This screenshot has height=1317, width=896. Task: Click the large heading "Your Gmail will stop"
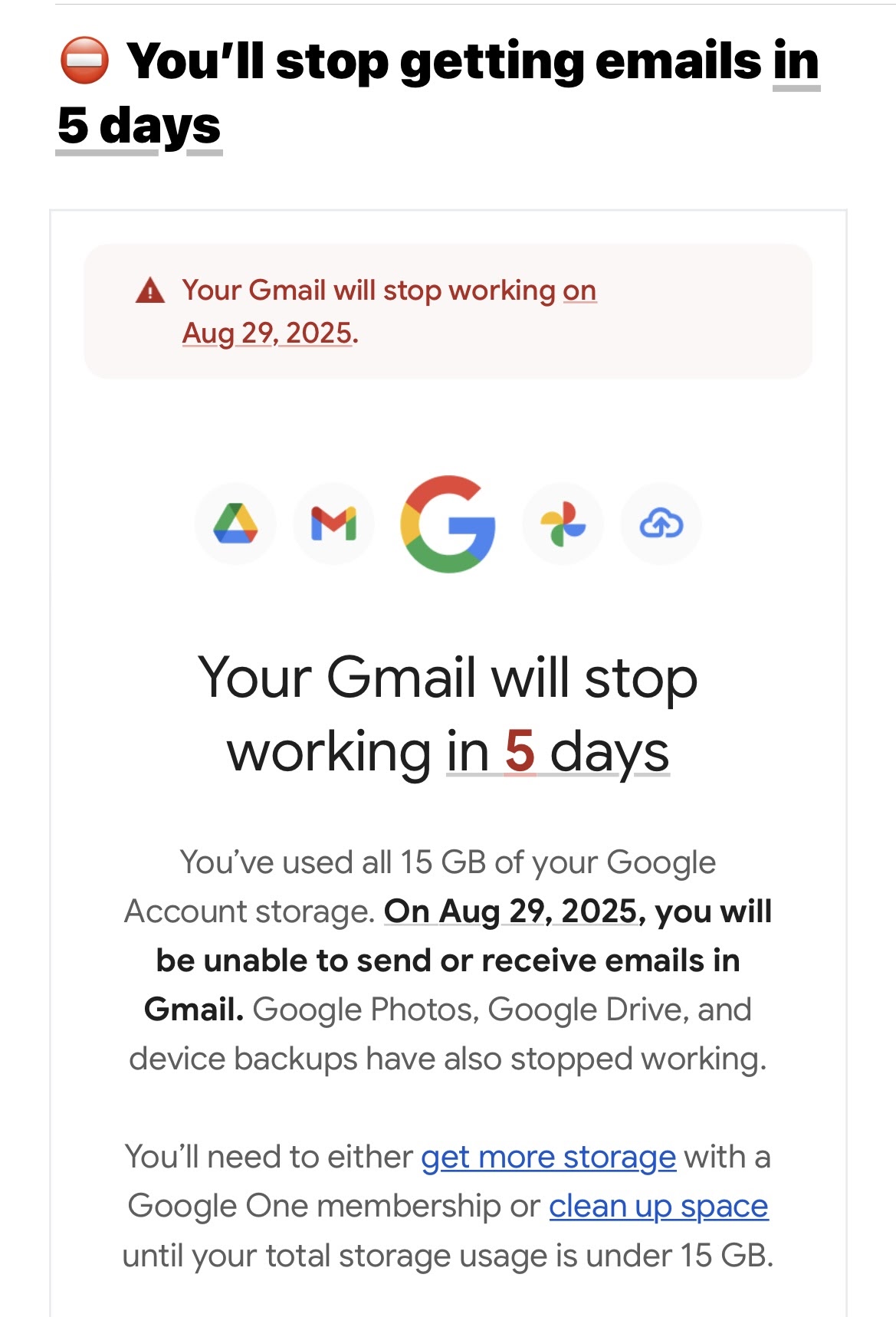(448, 678)
